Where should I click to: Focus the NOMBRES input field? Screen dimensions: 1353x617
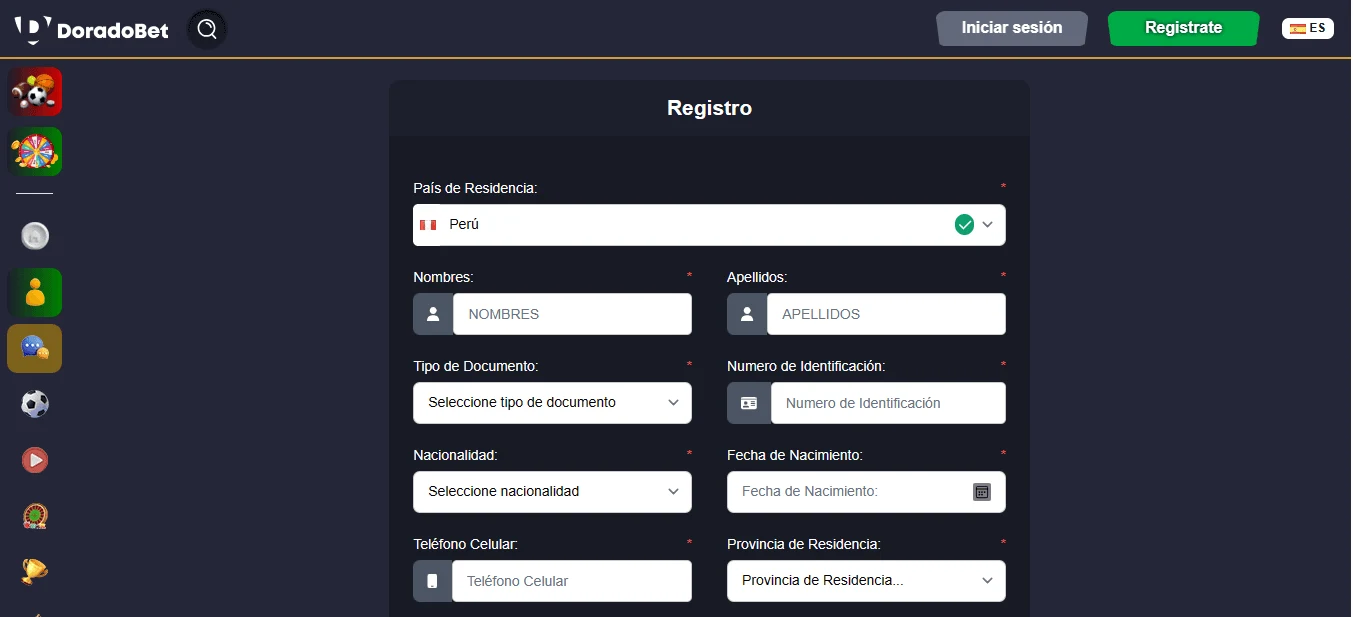tap(572, 314)
